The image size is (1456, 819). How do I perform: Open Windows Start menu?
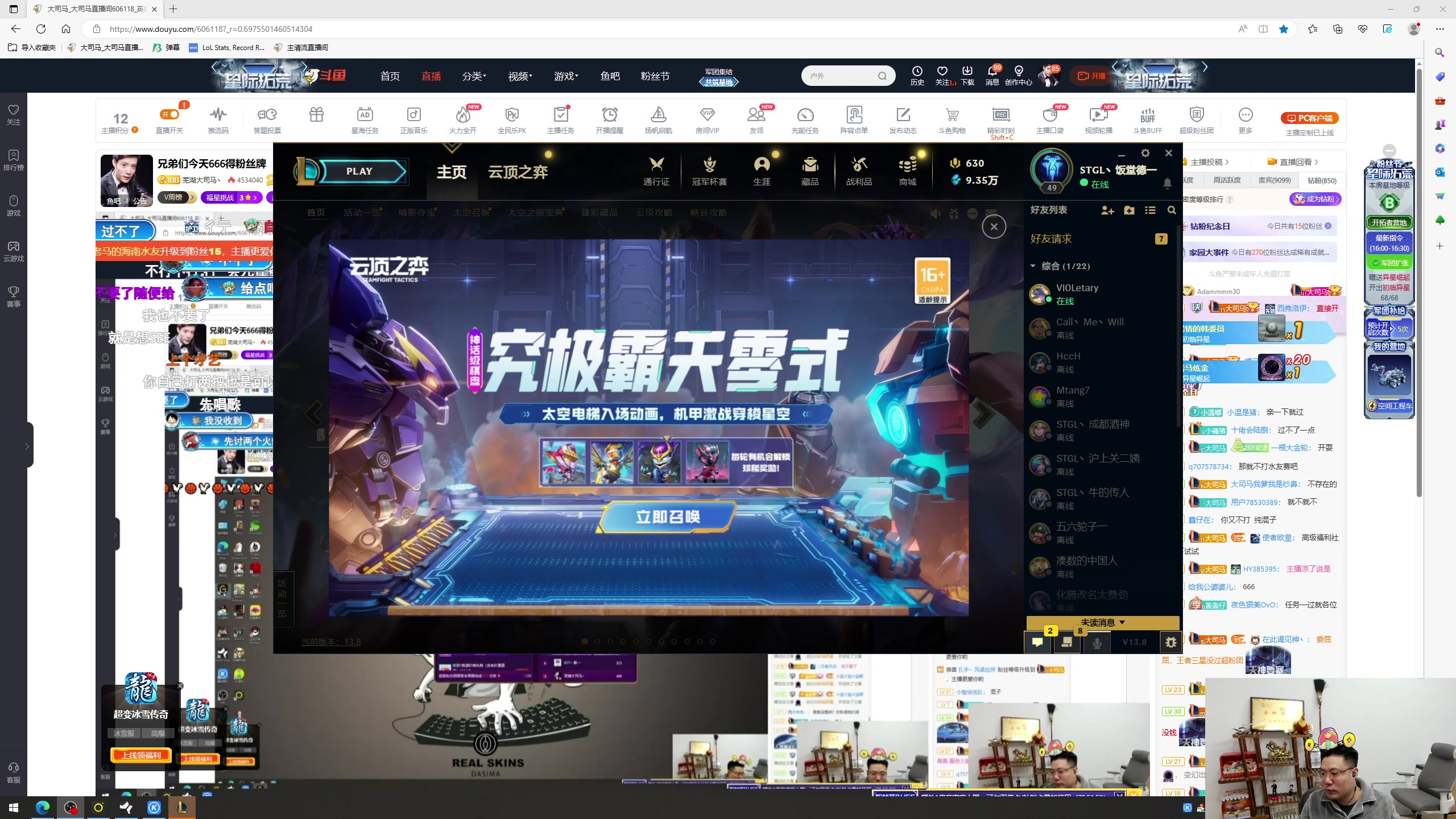pos(14,808)
